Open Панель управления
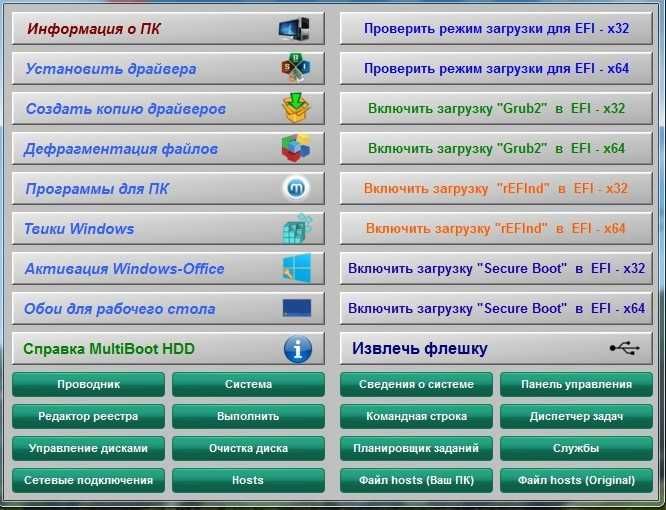This screenshot has height=510, width=666. point(576,384)
